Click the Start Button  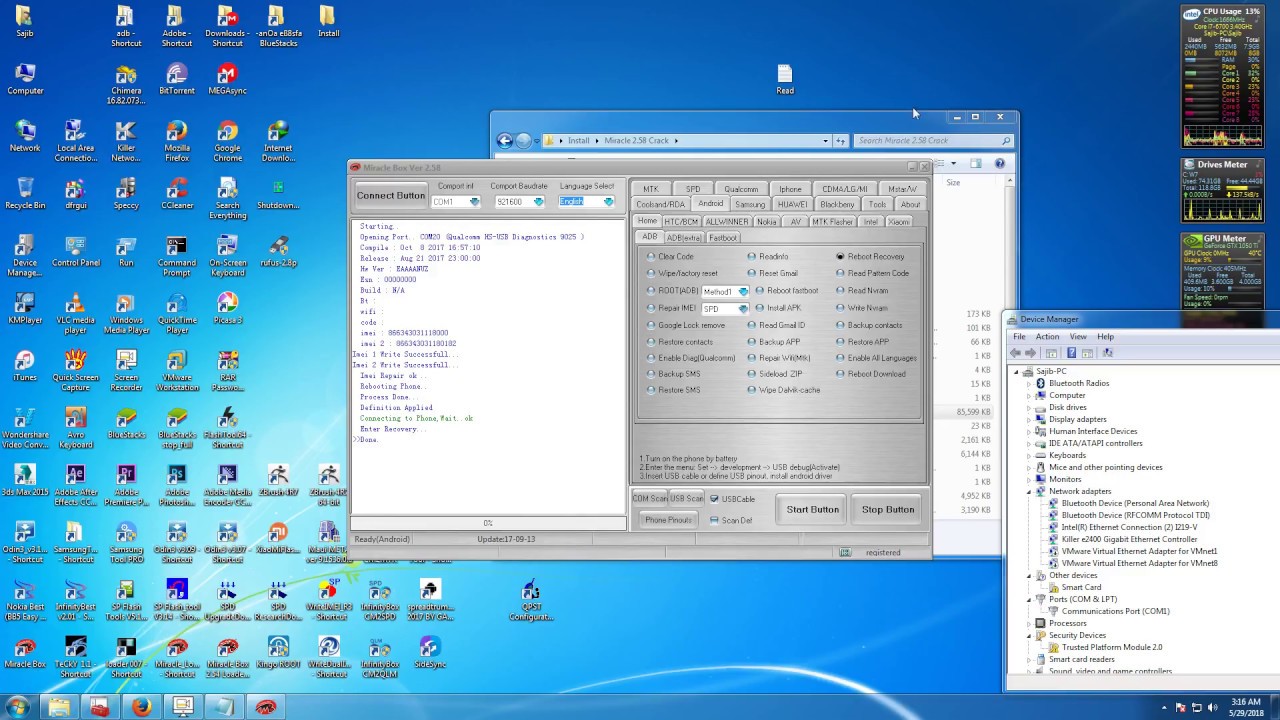click(x=813, y=510)
